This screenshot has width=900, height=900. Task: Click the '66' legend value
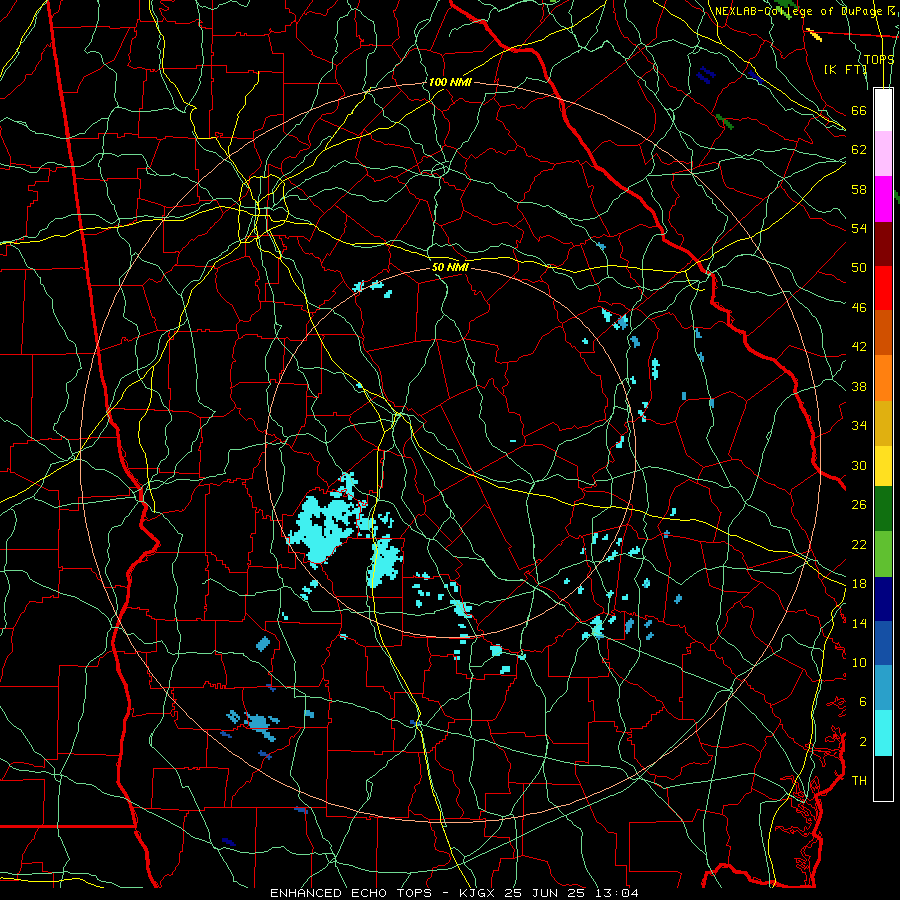[x=859, y=111]
